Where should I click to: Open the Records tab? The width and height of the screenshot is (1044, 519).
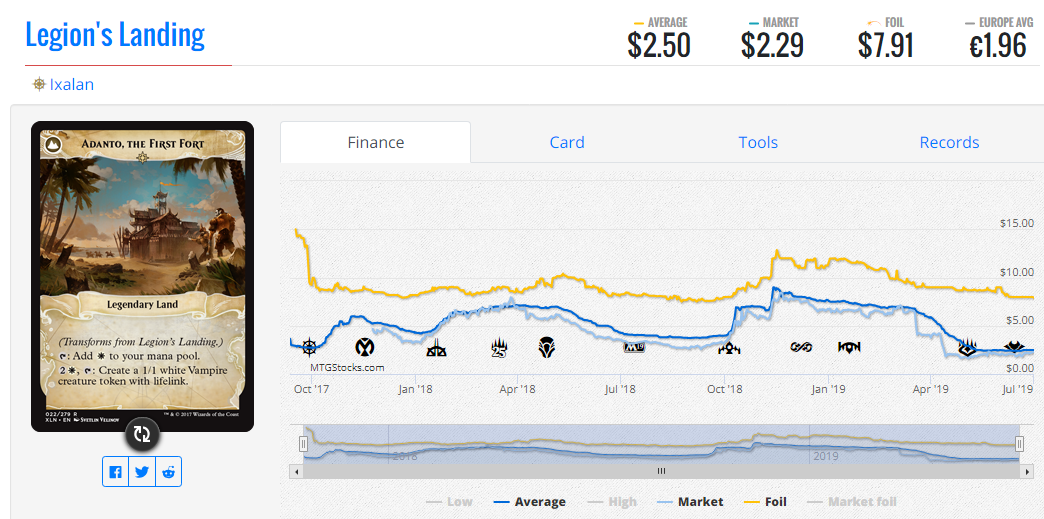[949, 143]
